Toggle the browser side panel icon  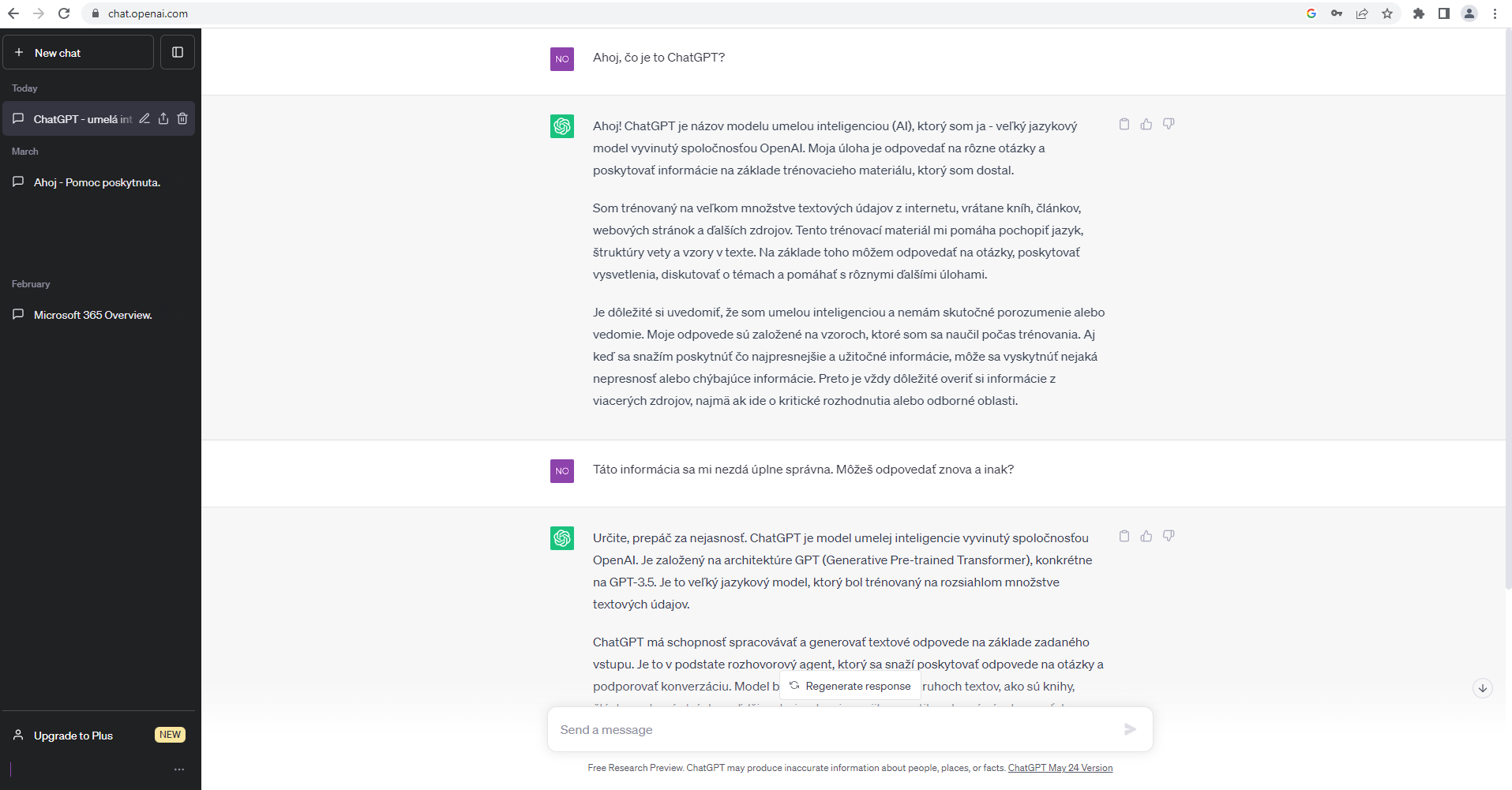click(x=1444, y=13)
